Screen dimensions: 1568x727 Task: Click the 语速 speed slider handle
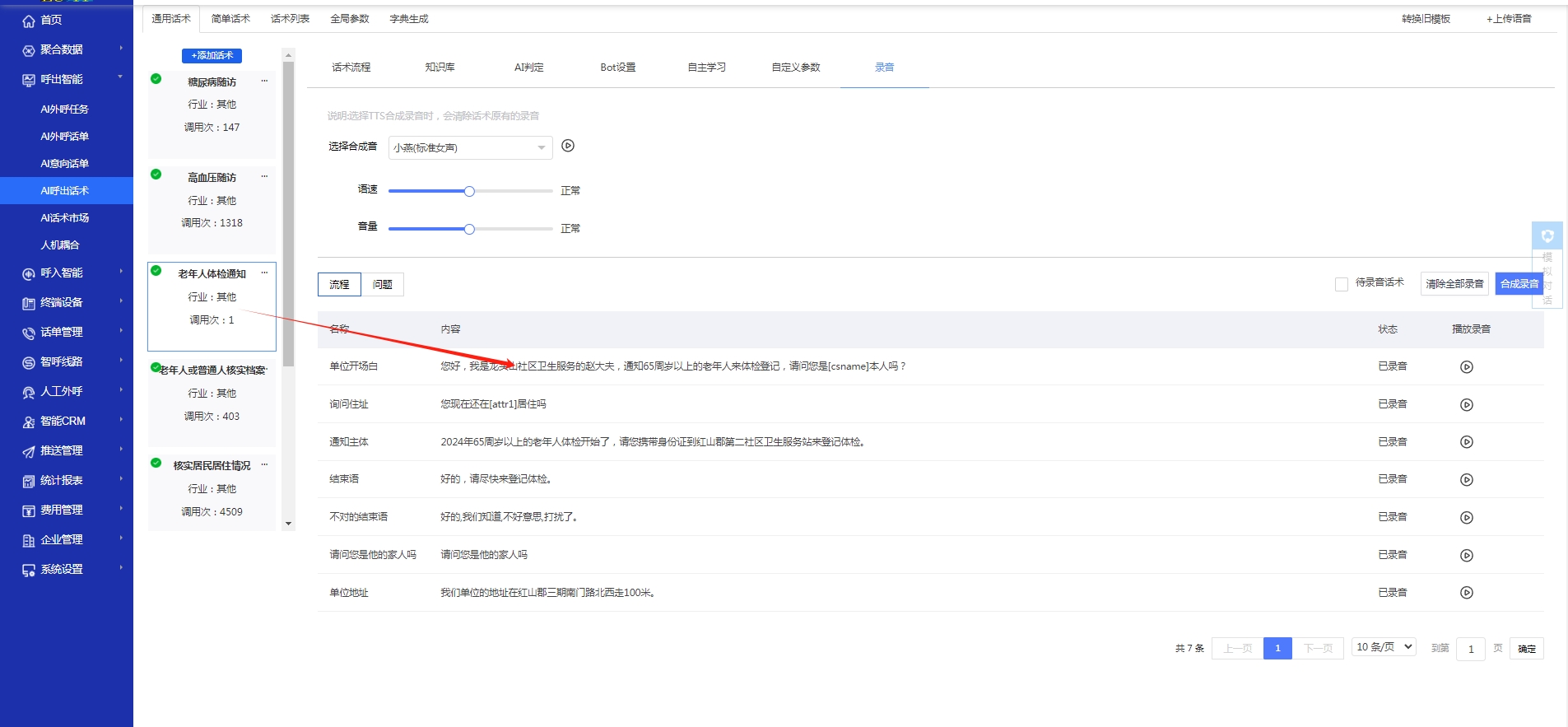click(469, 191)
